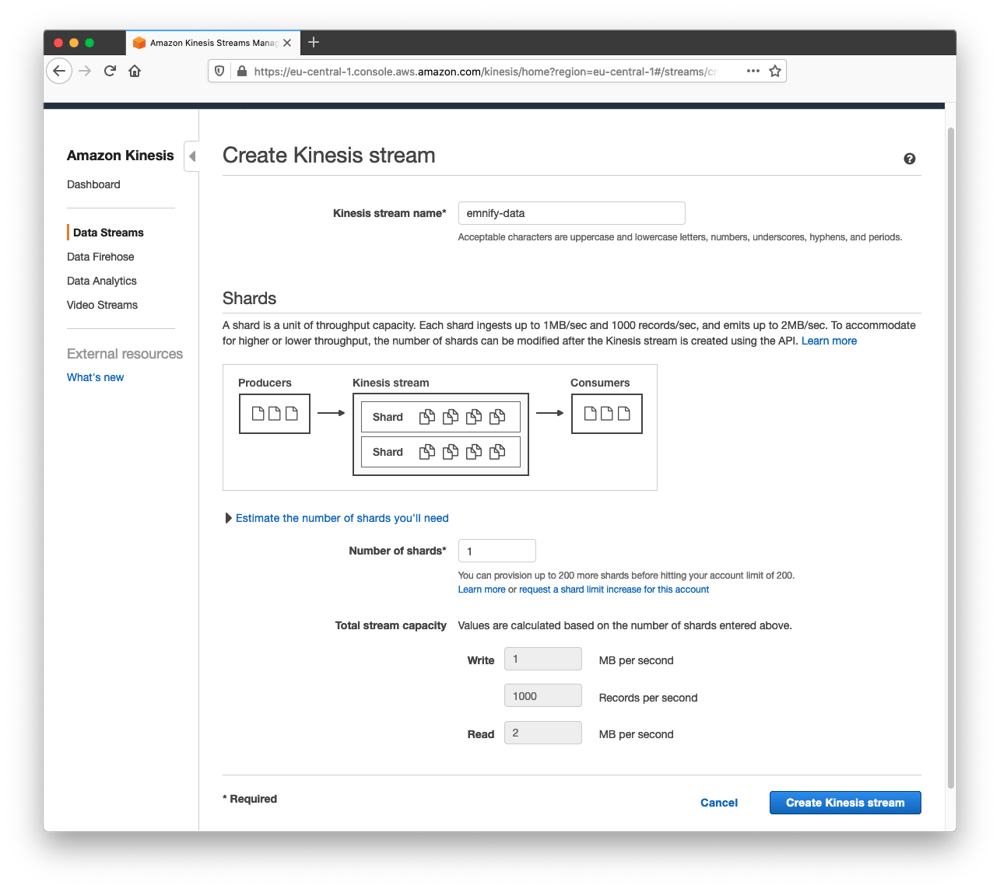Bookmark this page with the star icon
The height and width of the screenshot is (889, 1000).
coord(775,71)
